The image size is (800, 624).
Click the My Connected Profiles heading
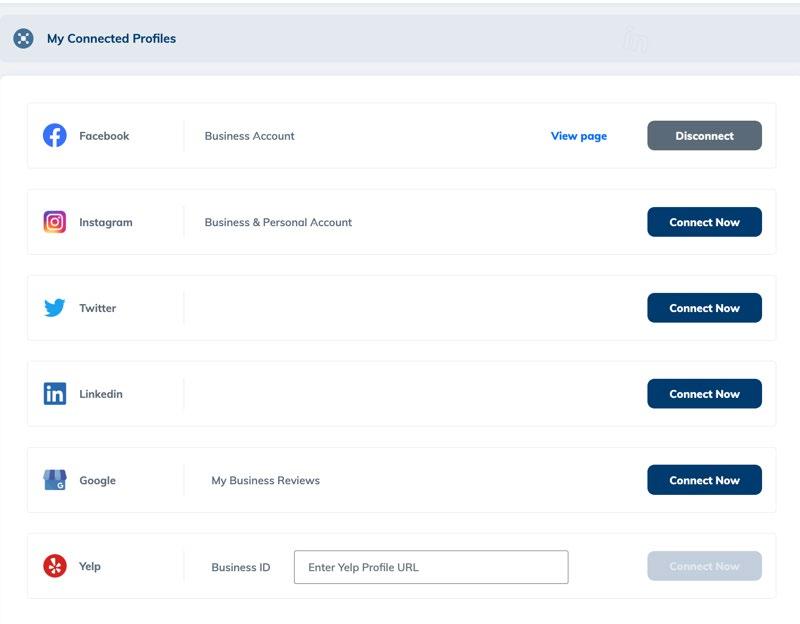111,39
